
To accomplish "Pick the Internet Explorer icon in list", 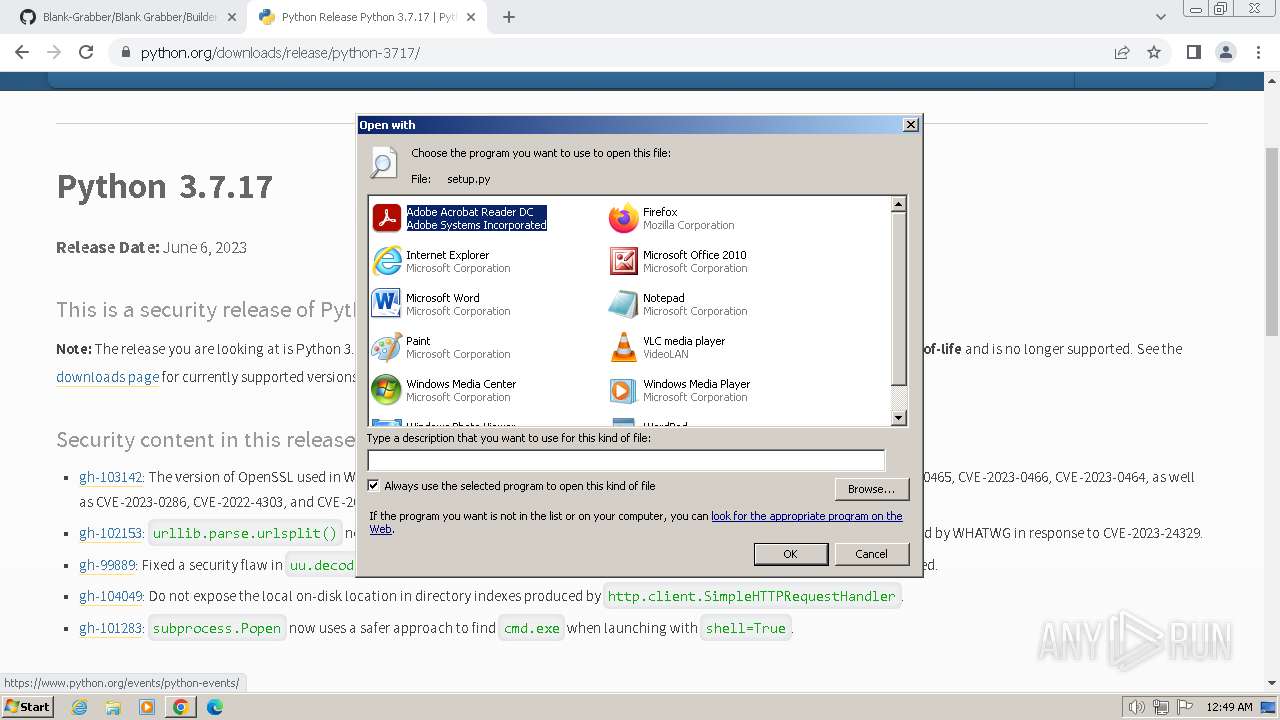I will 387,261.
